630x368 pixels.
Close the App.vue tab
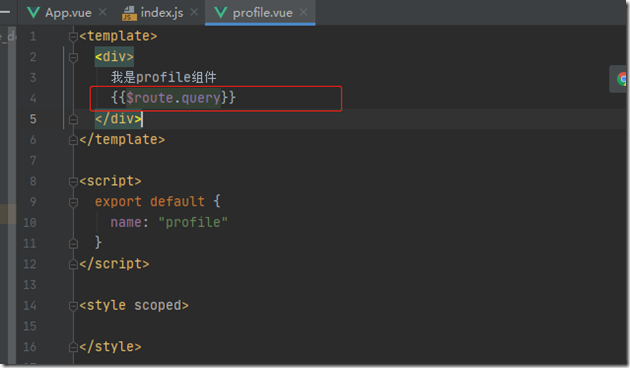click(103, 12)
